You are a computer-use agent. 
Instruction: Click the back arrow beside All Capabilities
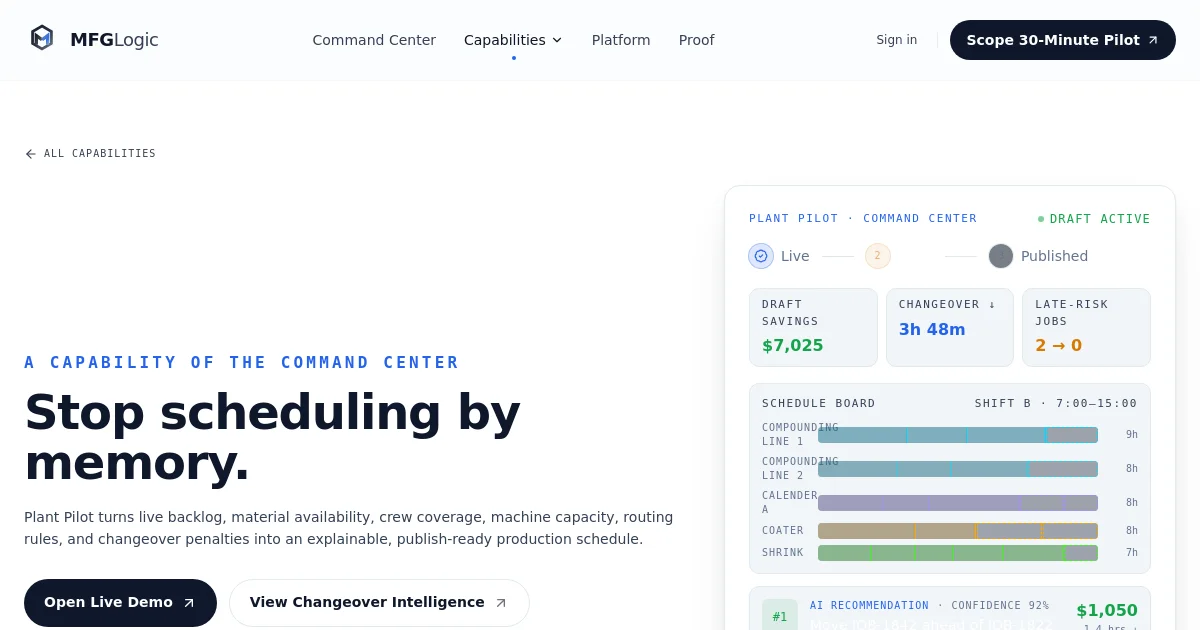(30, 154)
